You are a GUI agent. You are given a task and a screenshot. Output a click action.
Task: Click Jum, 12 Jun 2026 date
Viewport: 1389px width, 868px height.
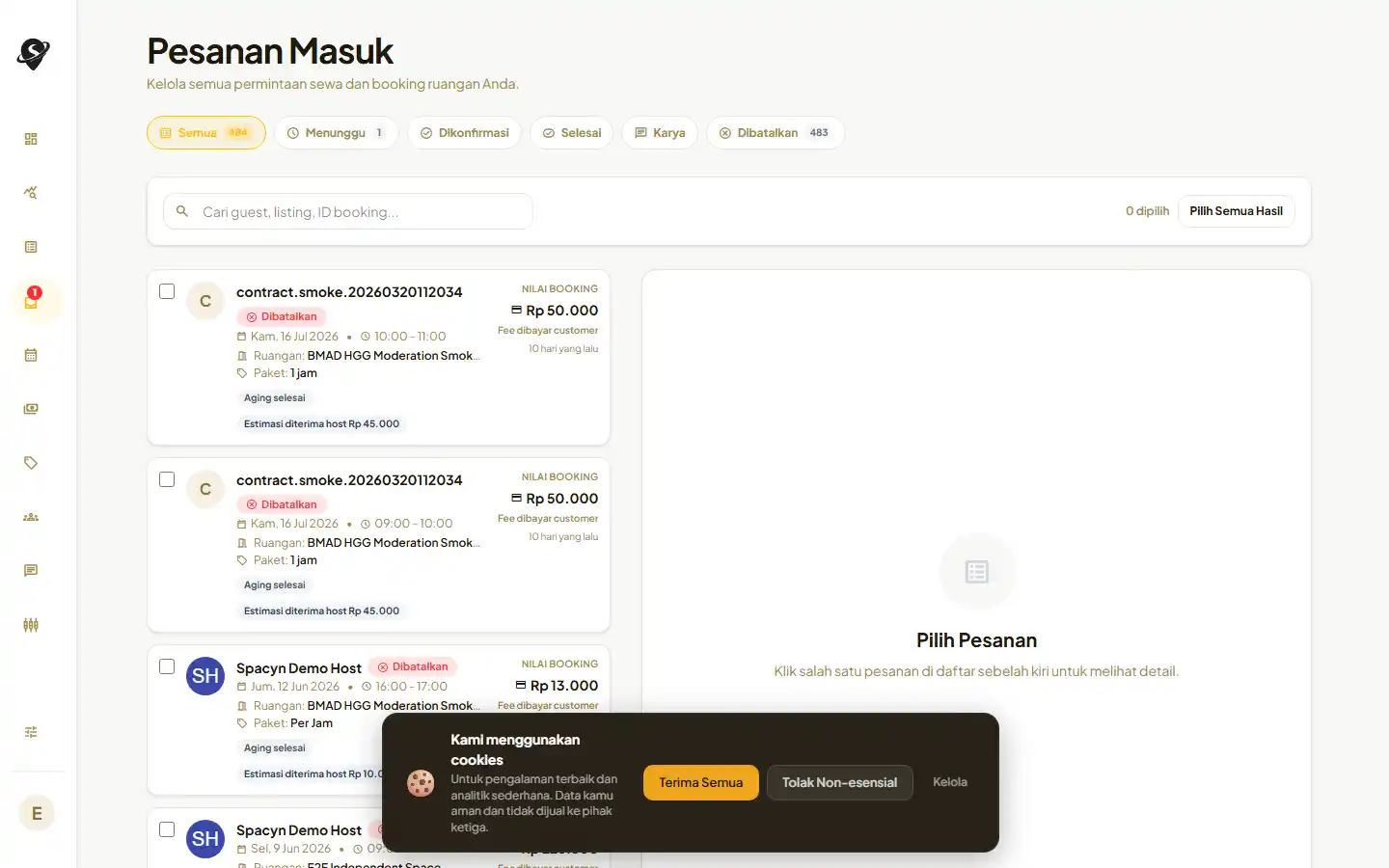[295, 687]
